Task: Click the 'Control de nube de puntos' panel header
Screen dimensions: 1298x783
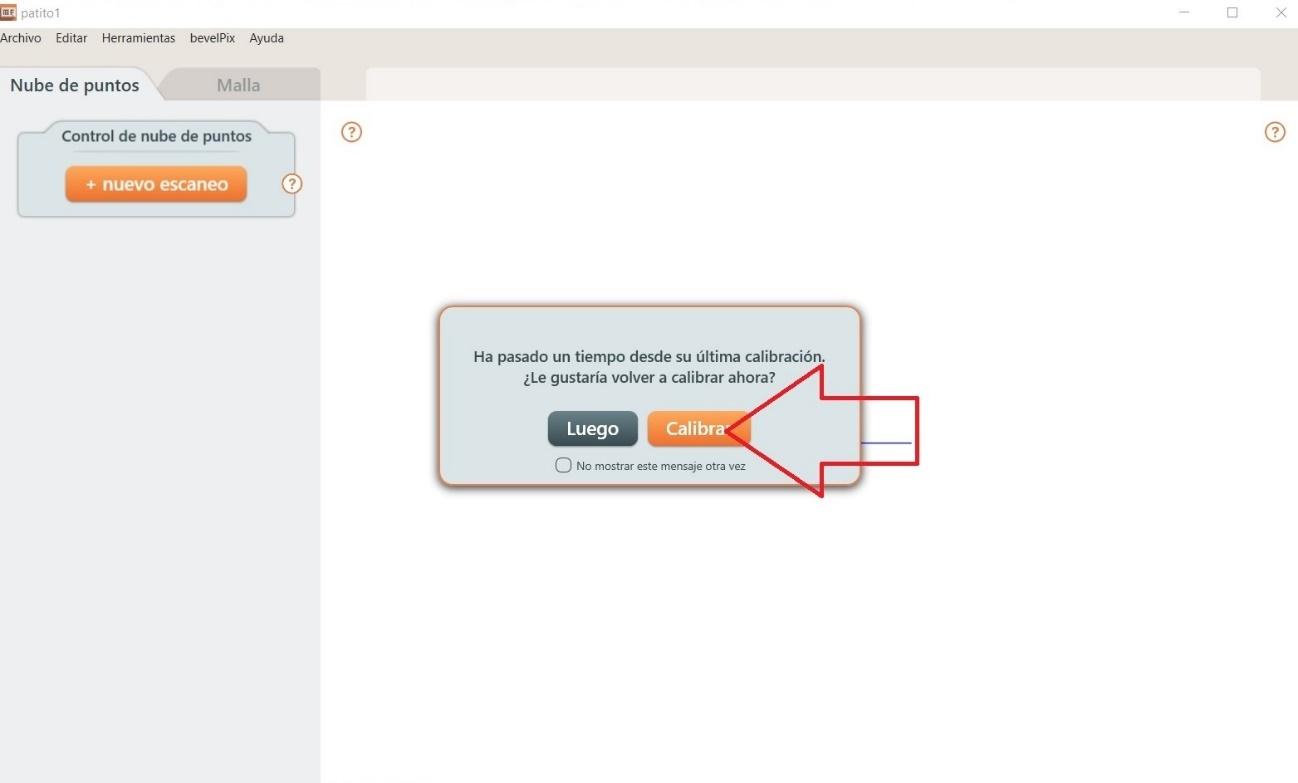Action: [x=156, y=136]
